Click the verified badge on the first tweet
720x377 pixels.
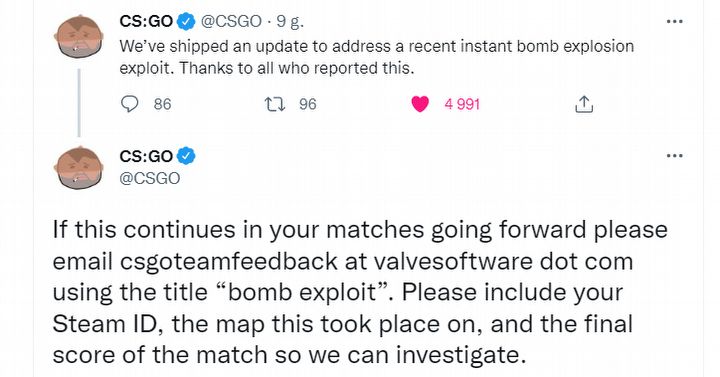tap(186, 22)
